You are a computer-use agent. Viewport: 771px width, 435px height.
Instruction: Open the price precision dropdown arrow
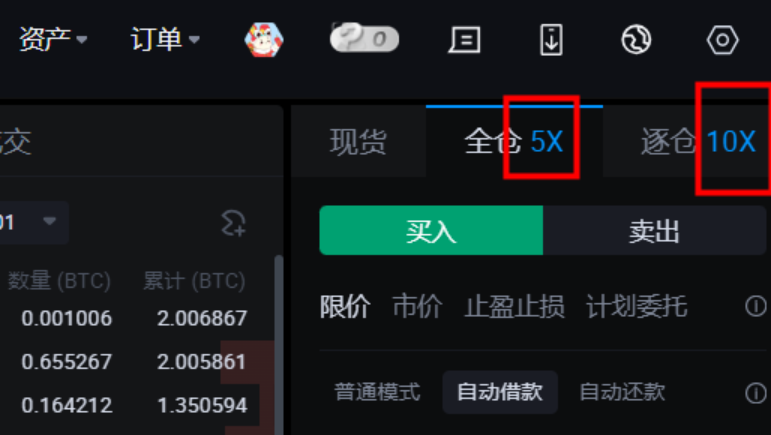click(49, 221)
